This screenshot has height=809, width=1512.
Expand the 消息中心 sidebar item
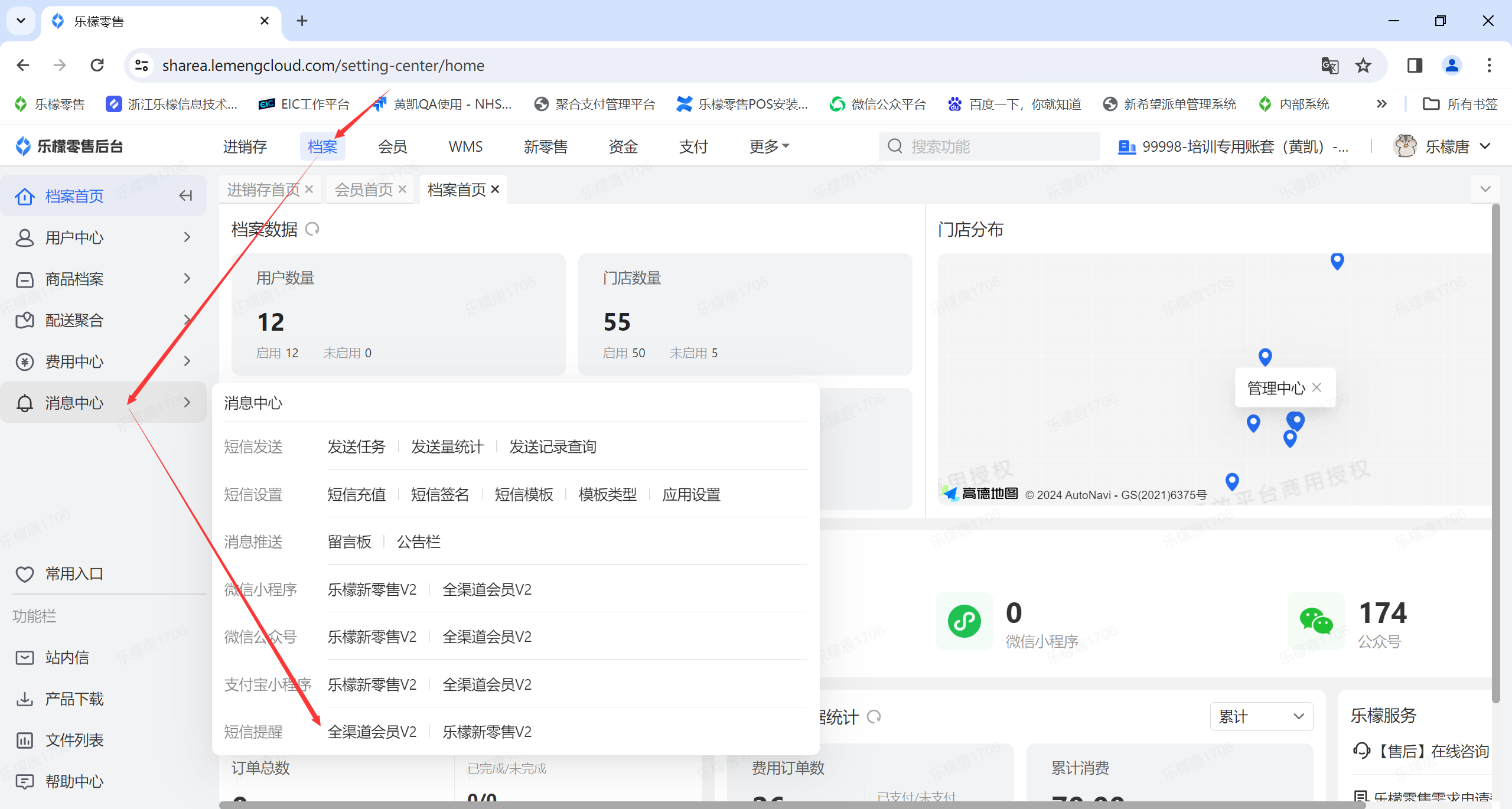pos(103,403)
